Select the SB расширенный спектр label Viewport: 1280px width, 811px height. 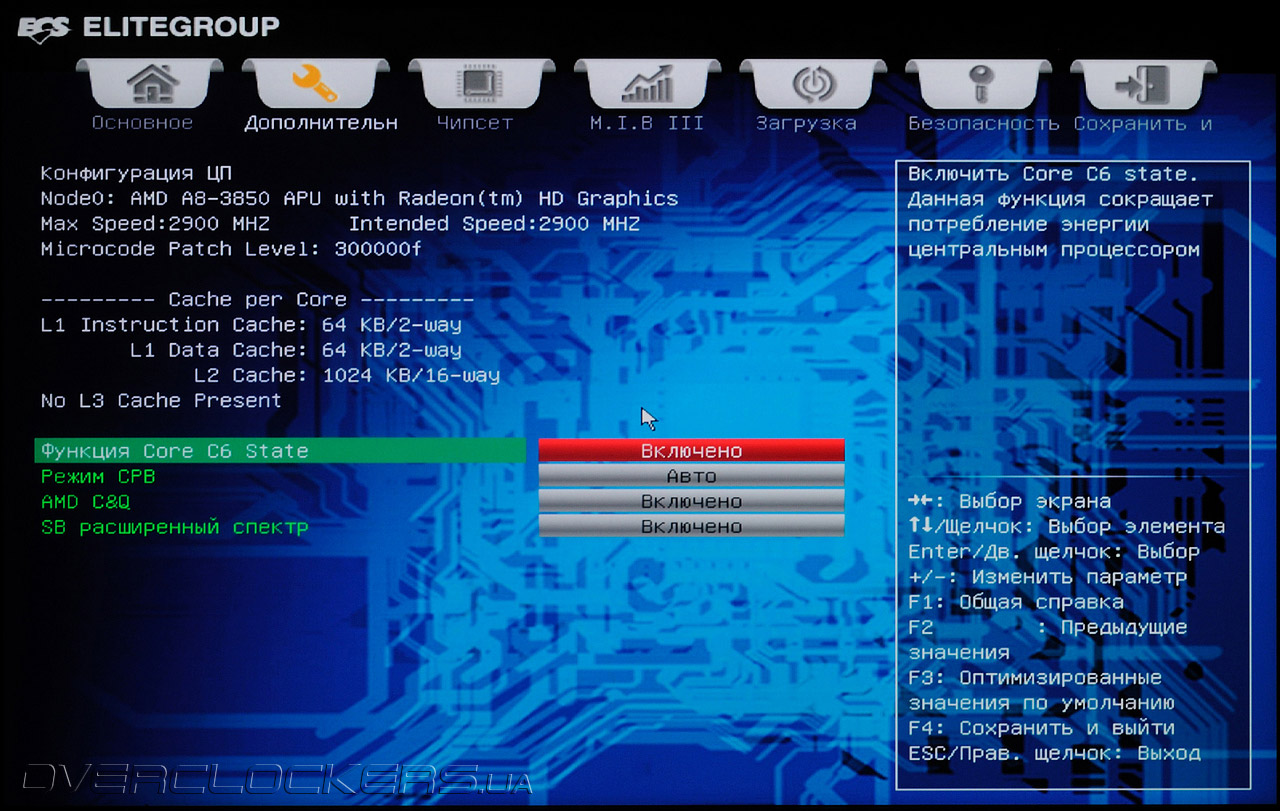[174, 527]
